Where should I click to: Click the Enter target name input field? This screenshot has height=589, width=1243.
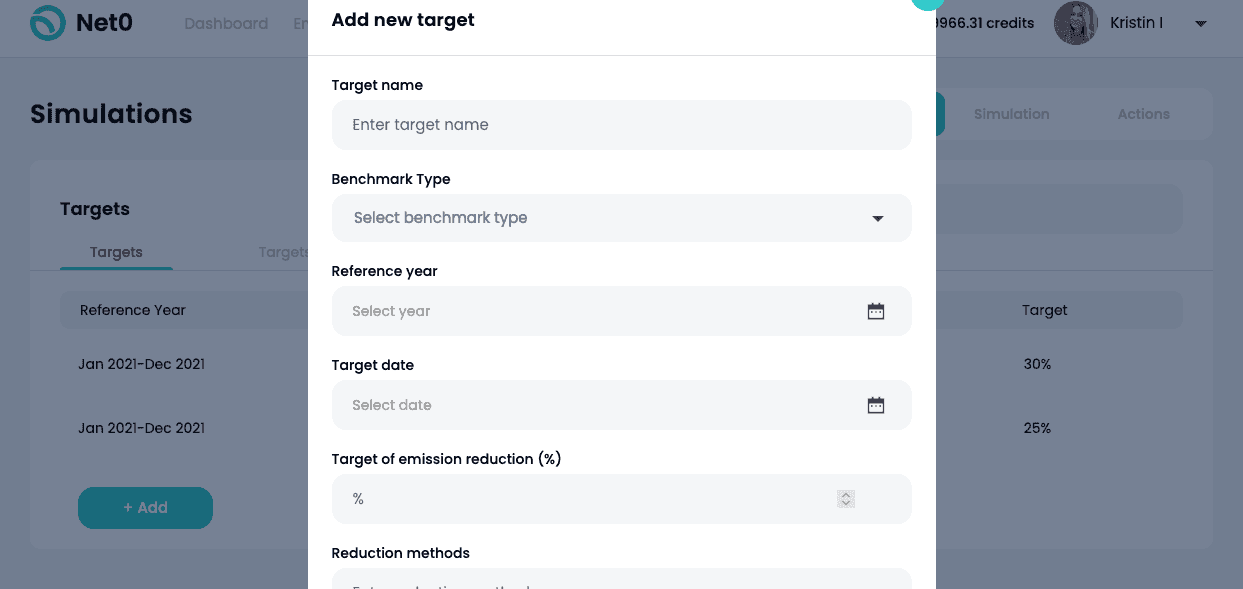(x=622, y=124)
